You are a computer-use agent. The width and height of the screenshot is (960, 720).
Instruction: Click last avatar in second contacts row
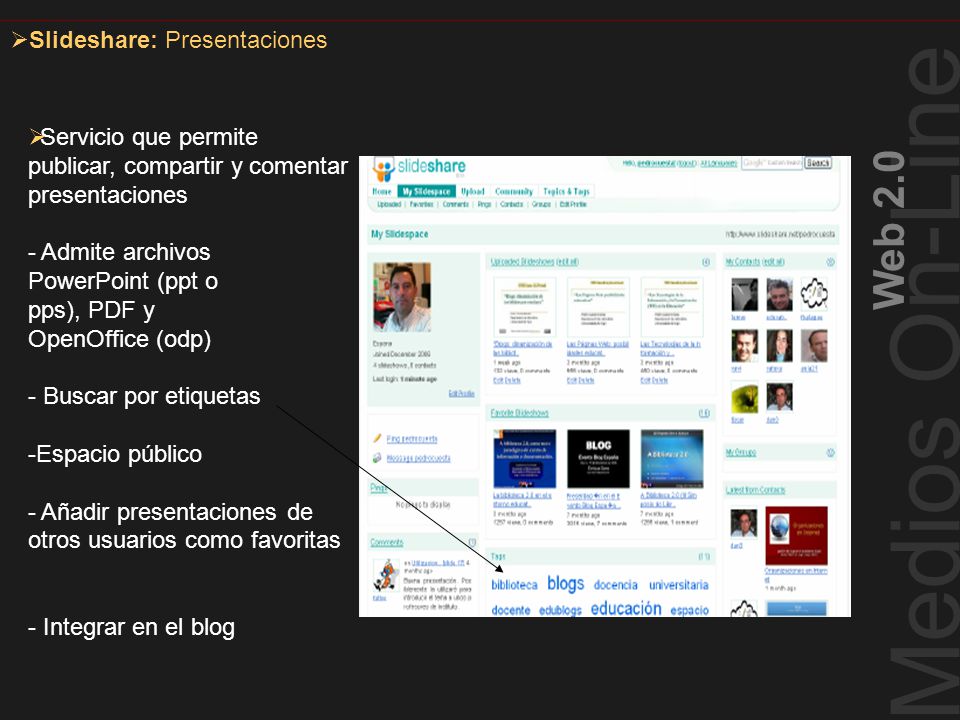click(x=814, y=346)
